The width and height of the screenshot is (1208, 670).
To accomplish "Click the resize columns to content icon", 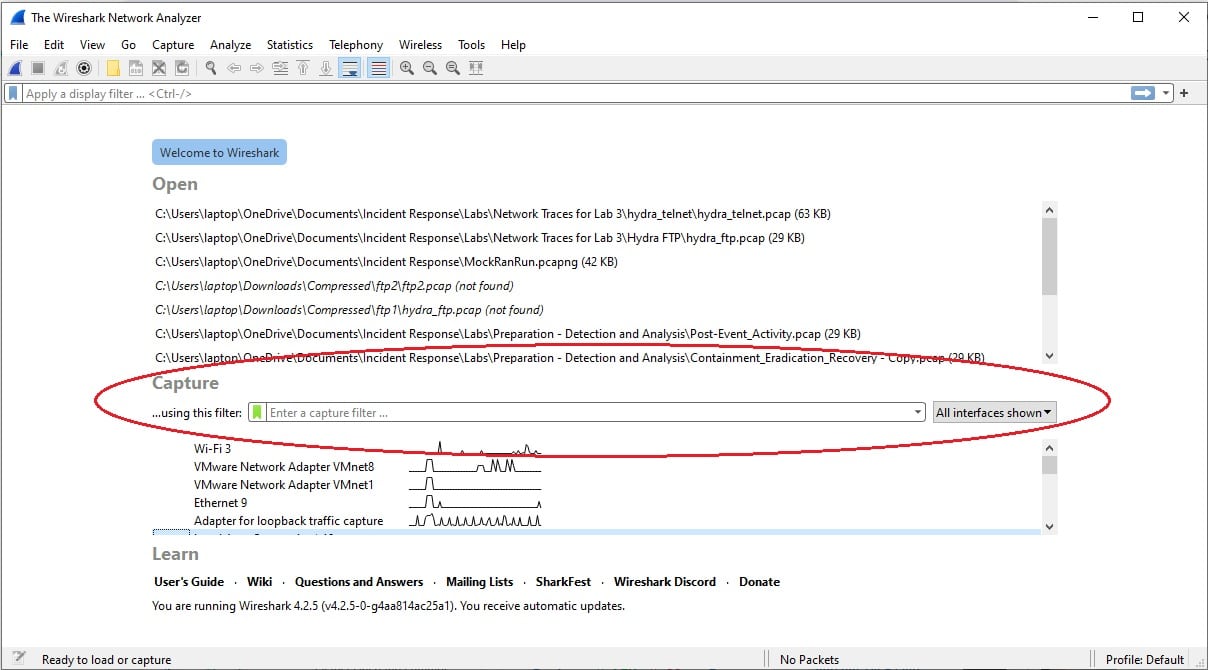I will (x=476, y=68).
